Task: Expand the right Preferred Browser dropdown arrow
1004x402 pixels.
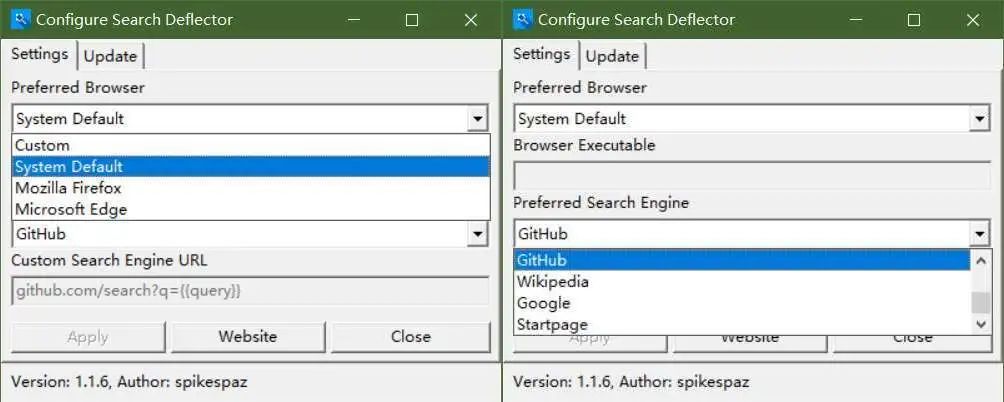Action: [x=980, y=119]
